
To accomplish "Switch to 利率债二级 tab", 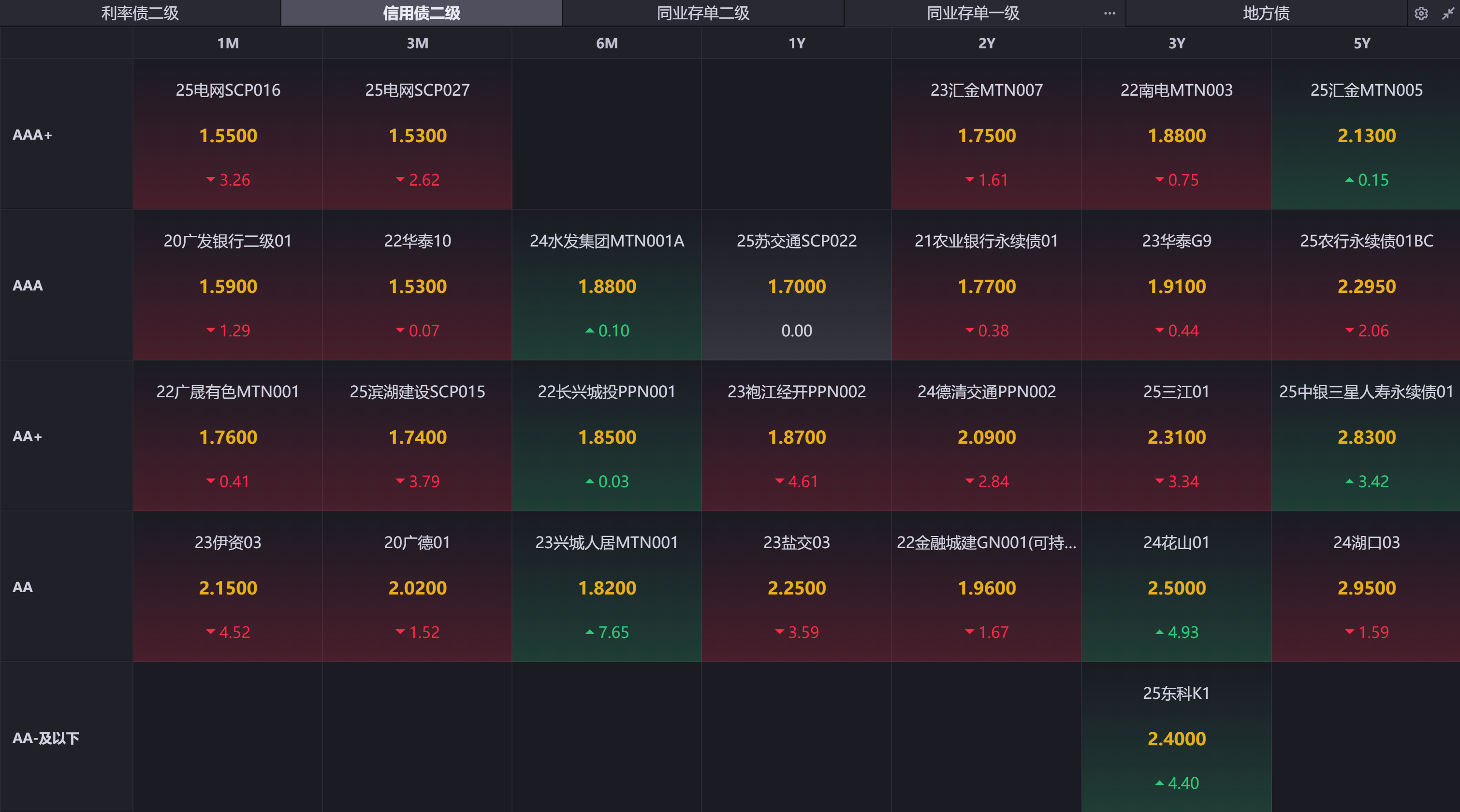I will point(140,13).
